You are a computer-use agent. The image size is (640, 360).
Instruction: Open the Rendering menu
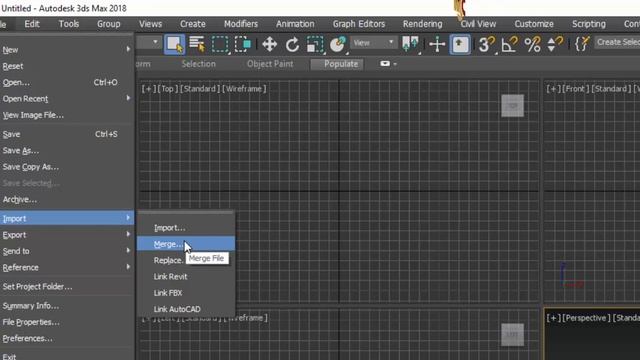[422, 24]
